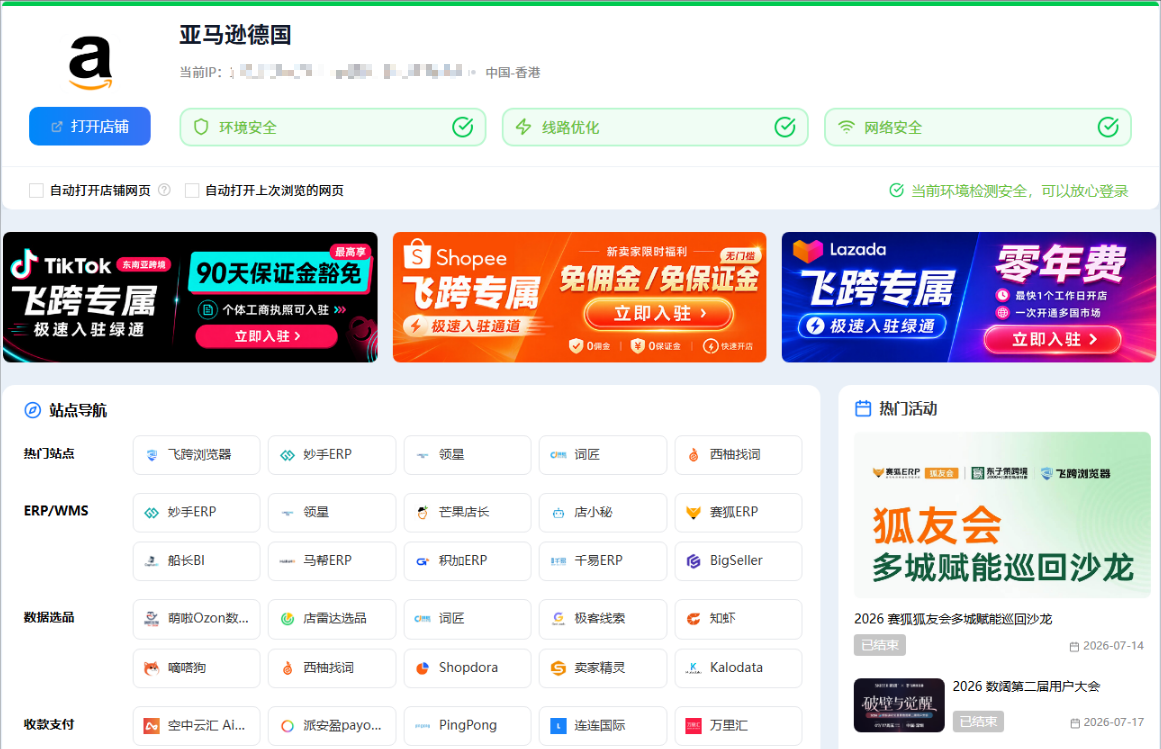
Task: Open PingPong payment site
Action: 467,726
